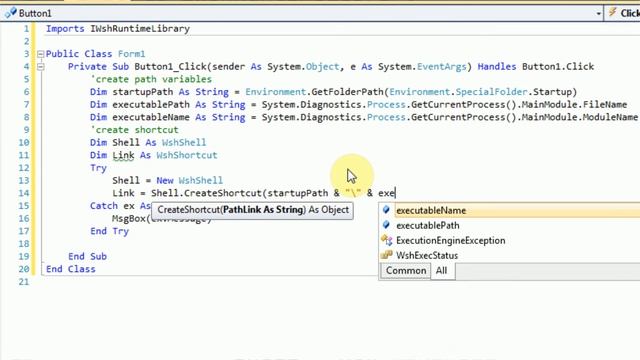640x360 pixels.
Task: Click the End Sub statement
Action: point(87,257)
